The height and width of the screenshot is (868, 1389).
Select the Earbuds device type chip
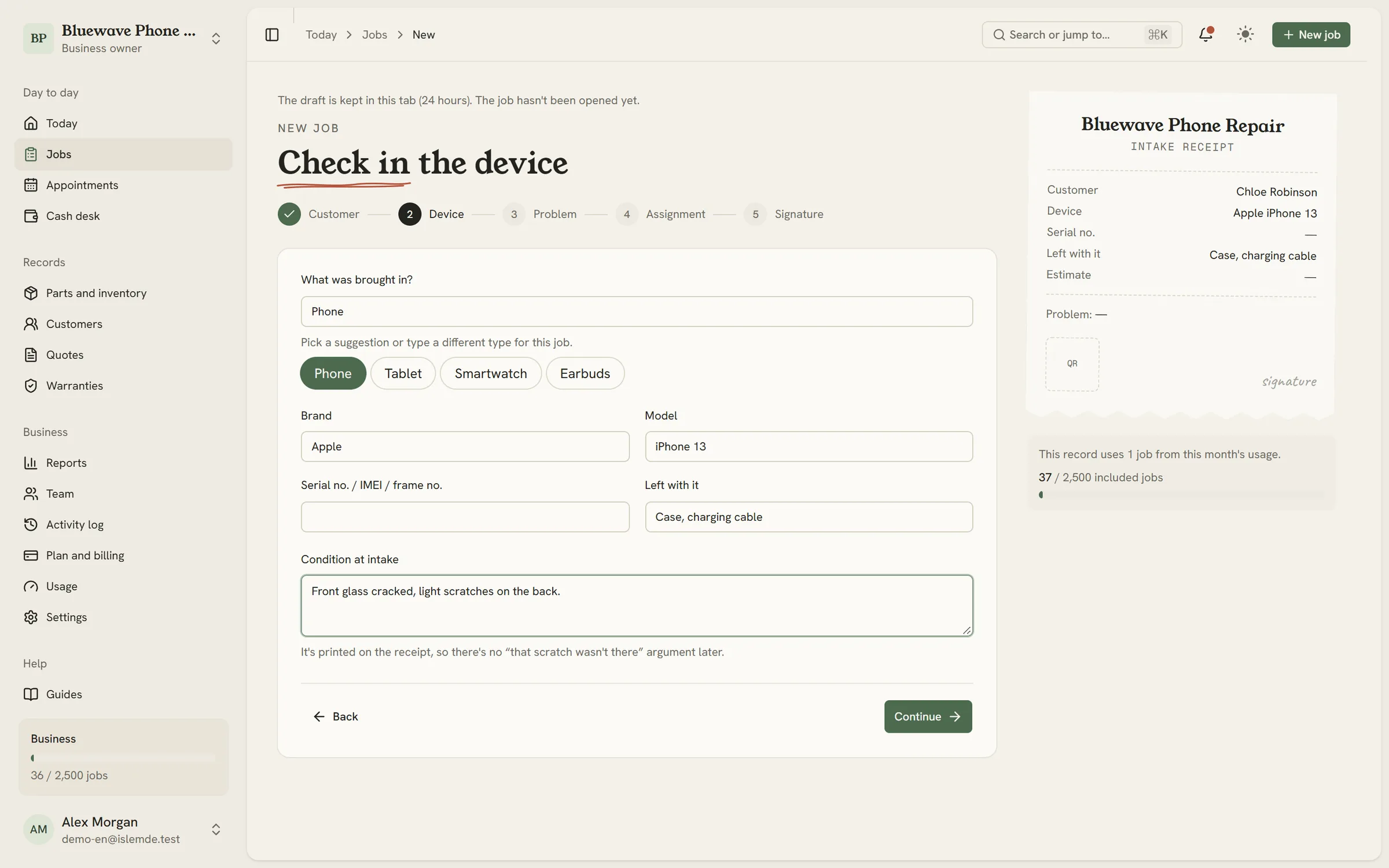point(585,373)
